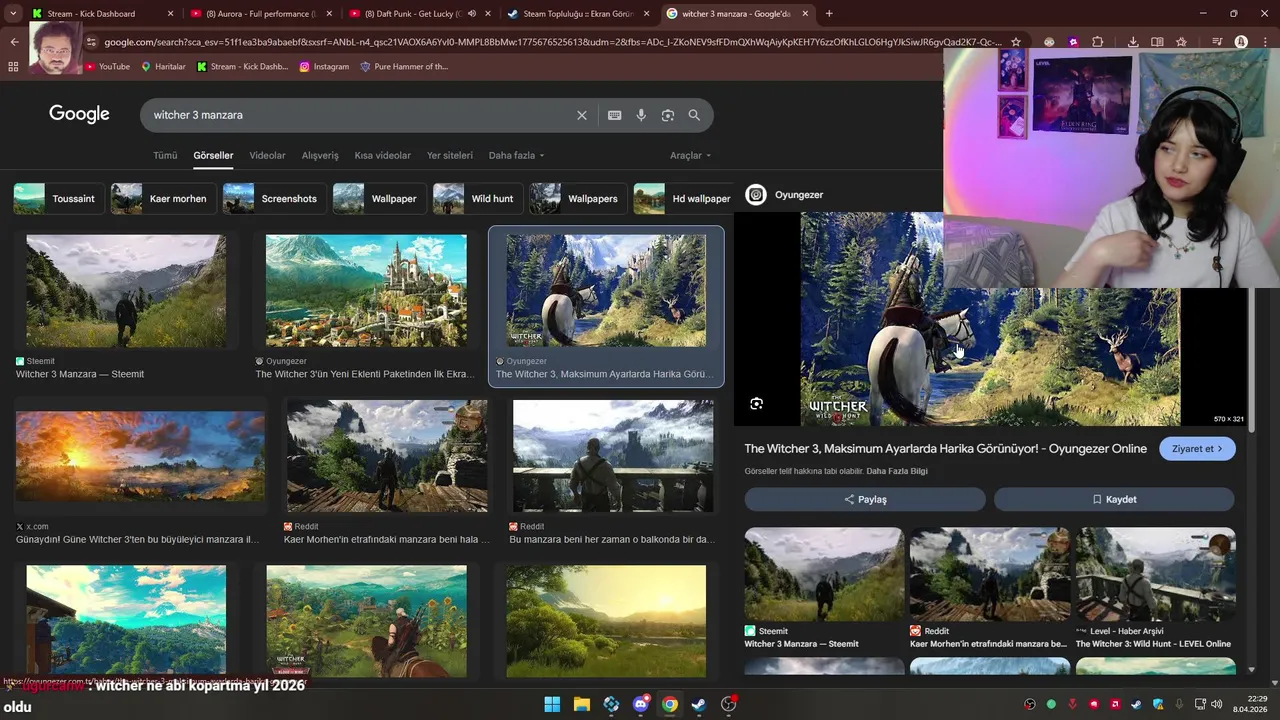
Task: Switch to Yer siteleri tab
Action: (x=450, y=155)
